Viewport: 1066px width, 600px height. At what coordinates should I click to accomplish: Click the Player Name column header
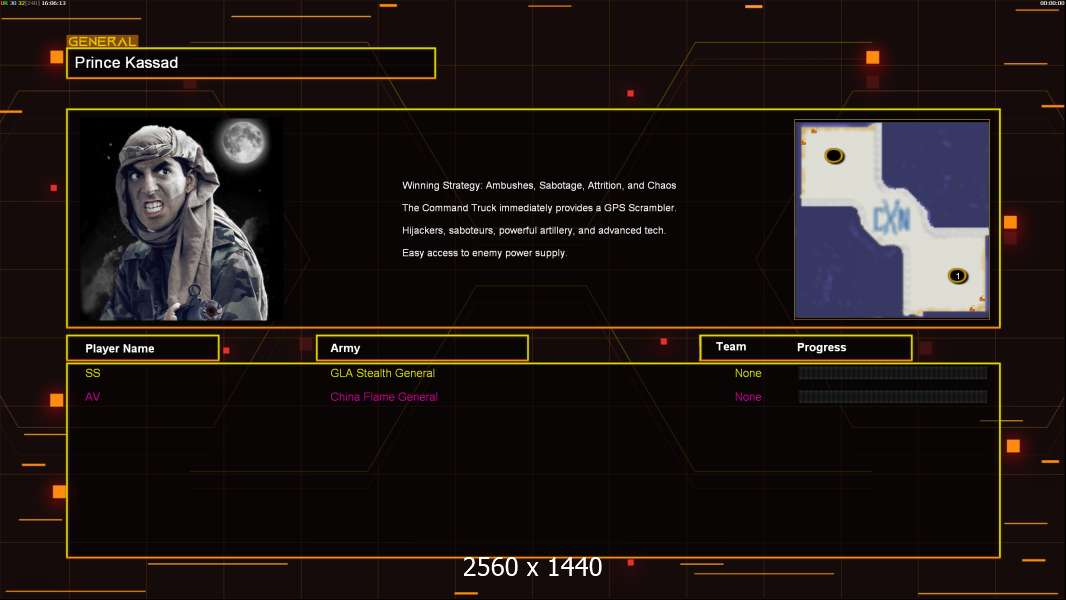pos(143,348)
